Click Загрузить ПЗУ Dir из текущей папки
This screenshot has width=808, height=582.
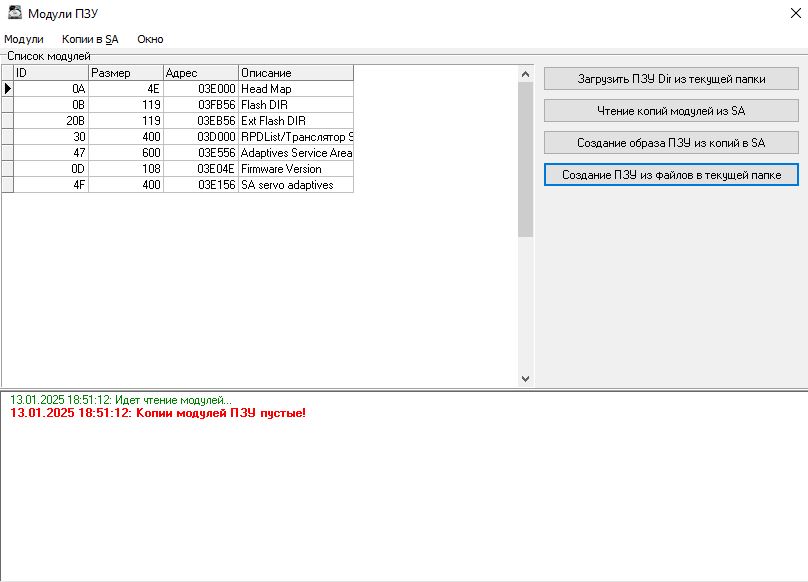(x=671, y=79)
